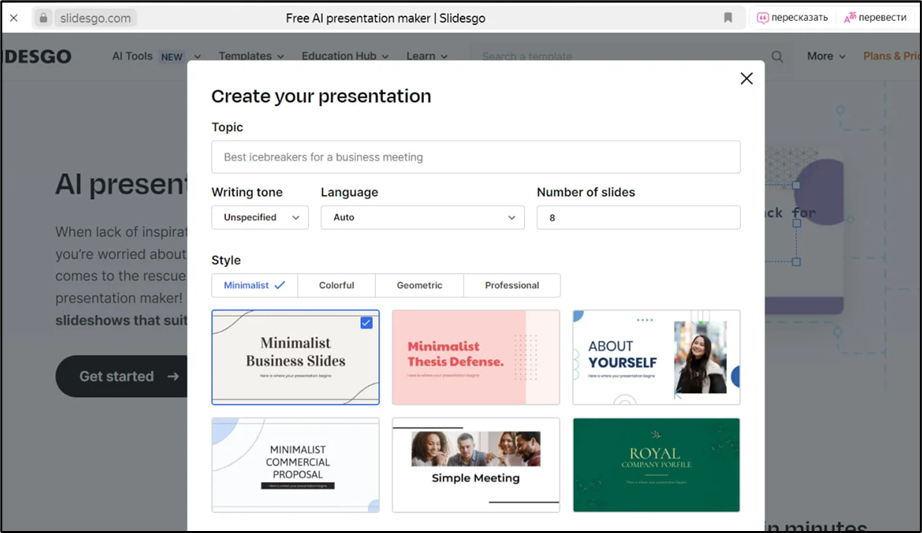This screenshot has height=533, width=922.
Task: Click the Topic input field
Action: pos(475,157)
